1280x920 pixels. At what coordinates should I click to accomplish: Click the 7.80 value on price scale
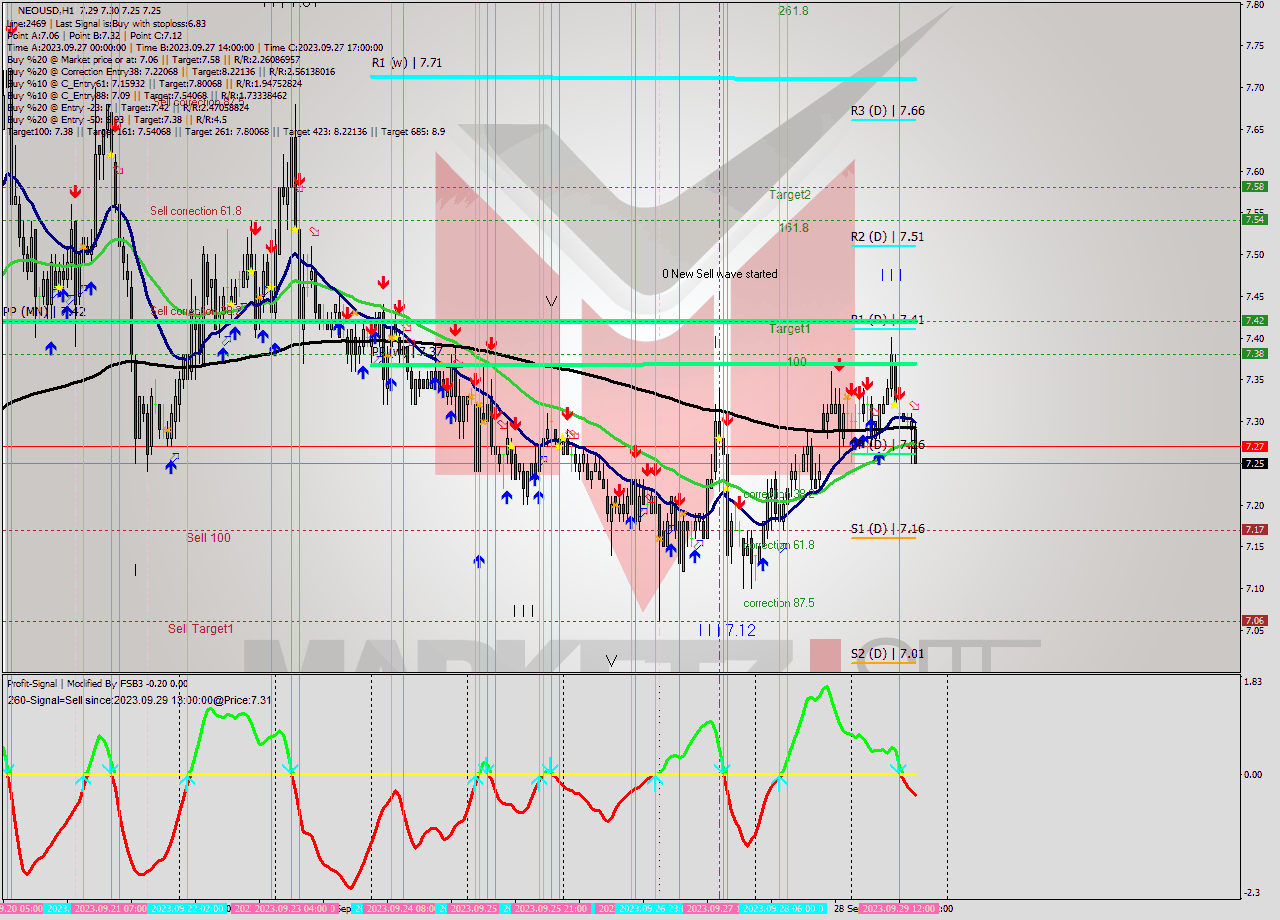click(1254, 4)
